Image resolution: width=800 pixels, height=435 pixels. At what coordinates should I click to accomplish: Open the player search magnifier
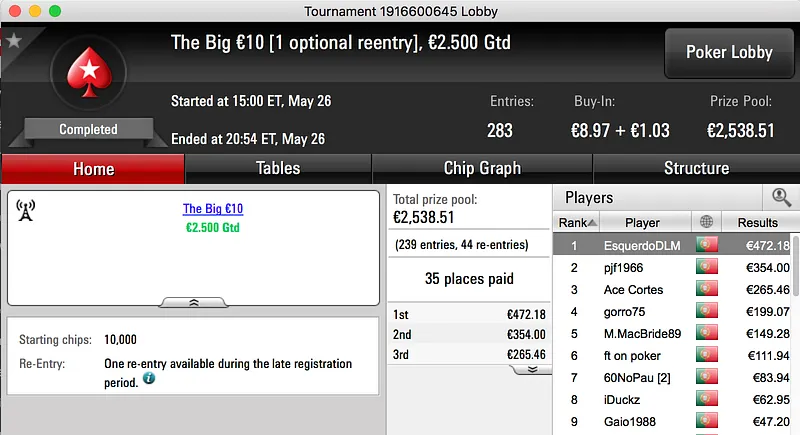(x=780, y=198)
